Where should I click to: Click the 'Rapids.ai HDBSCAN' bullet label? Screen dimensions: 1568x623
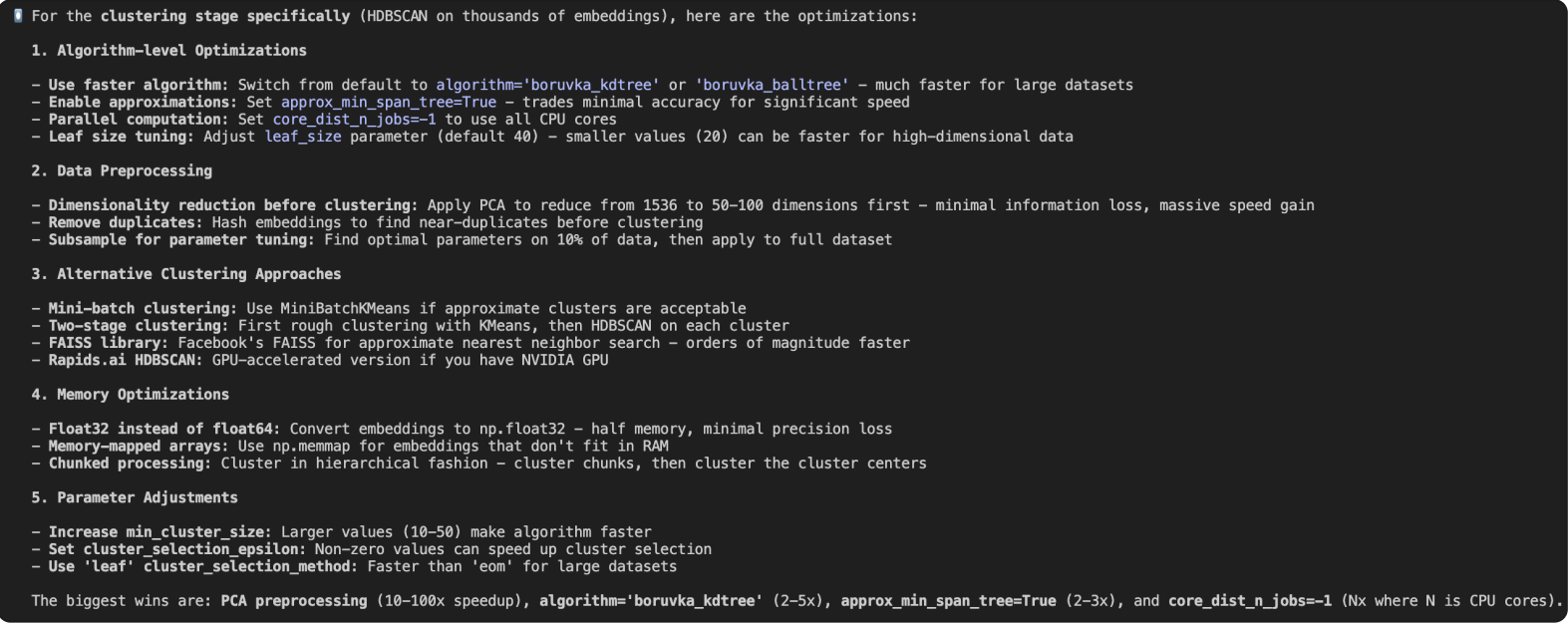(x=126, y=360)
